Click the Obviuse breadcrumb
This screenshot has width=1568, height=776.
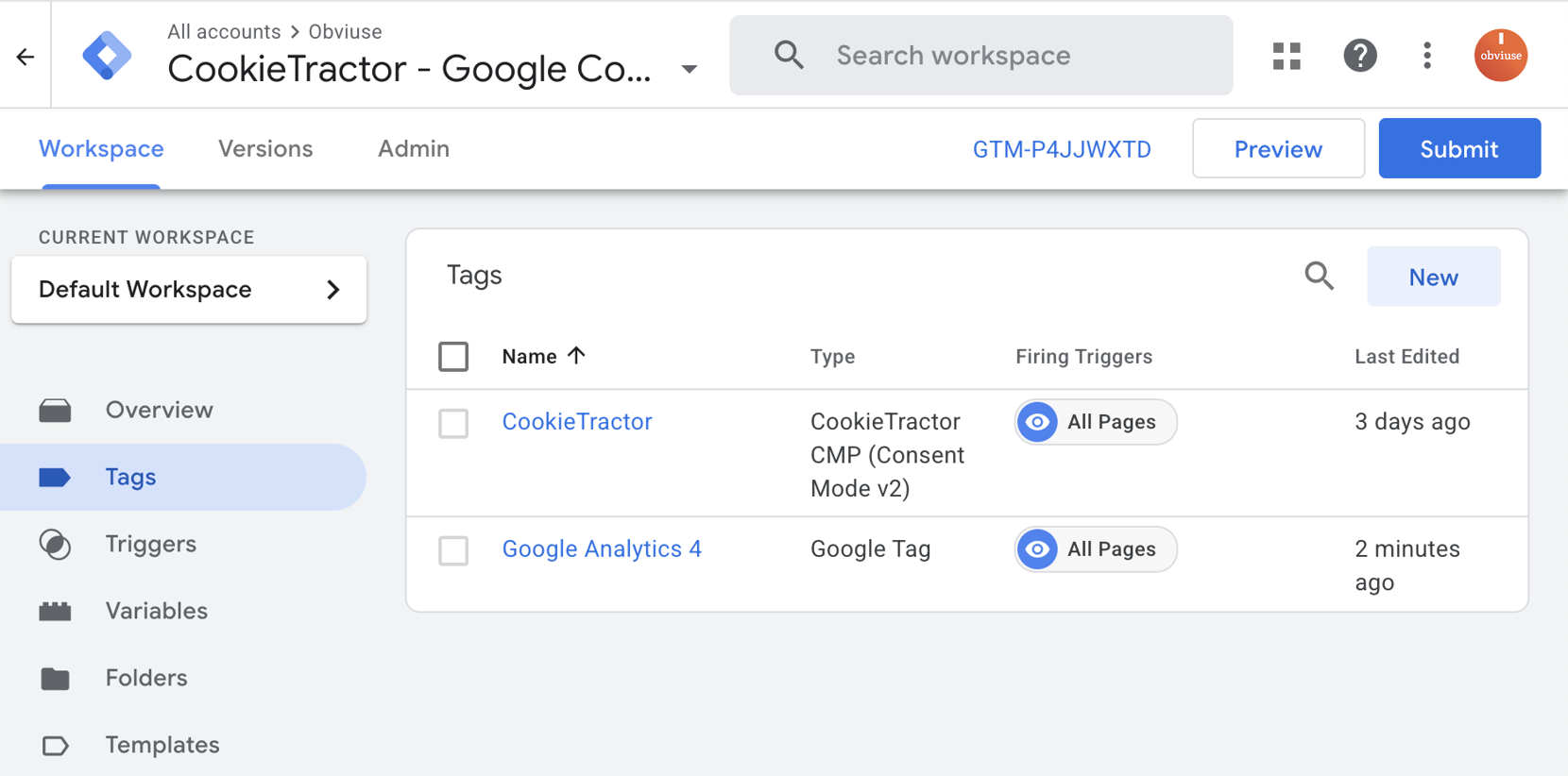[345, 32]
